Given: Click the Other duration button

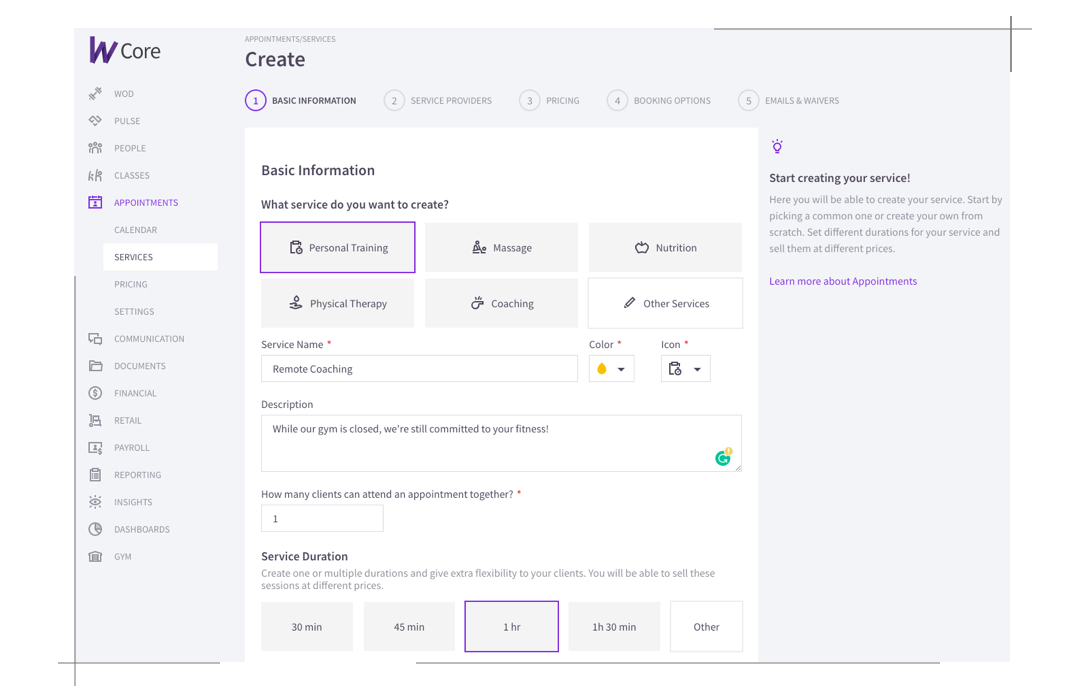Looking at the screenshot, I should tap(706, 627).
